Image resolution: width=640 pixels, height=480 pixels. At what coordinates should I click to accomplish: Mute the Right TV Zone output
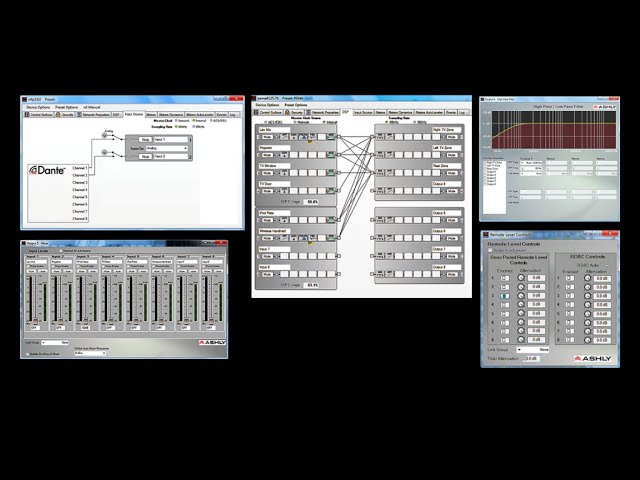pos(451,137)
